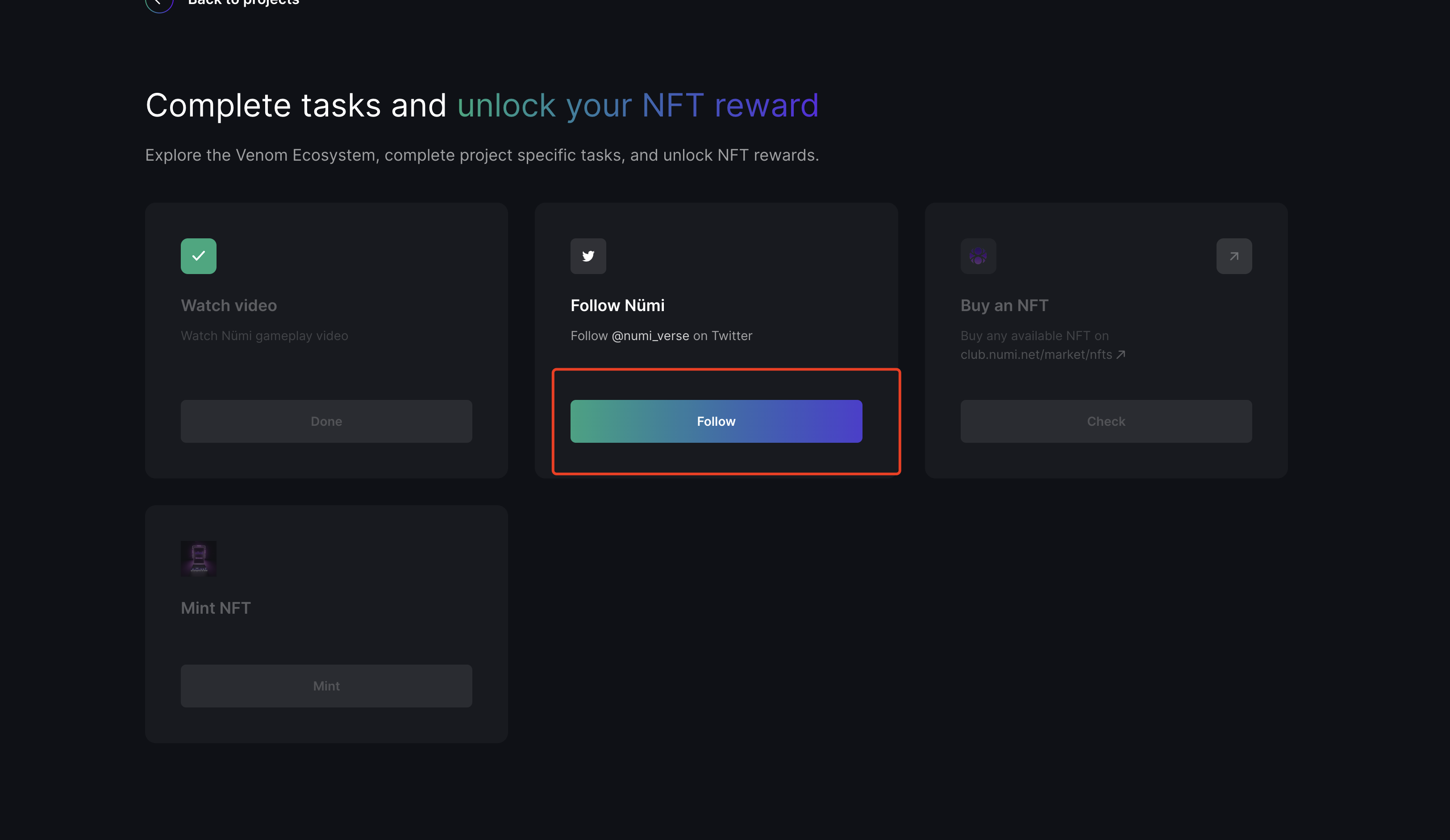Viewport: 1450px width, 840px height.
Task: Click the Buy an NFT card title
Action: [x=1004, y=305]
